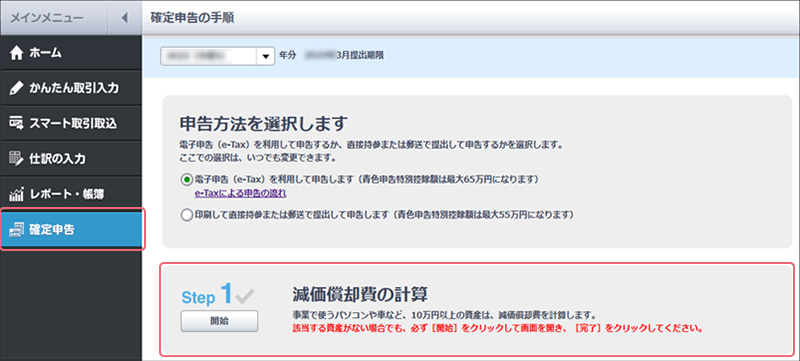Click the 開始 button in Step 1
Screen dimensions: 800x361
pos(219,321)
